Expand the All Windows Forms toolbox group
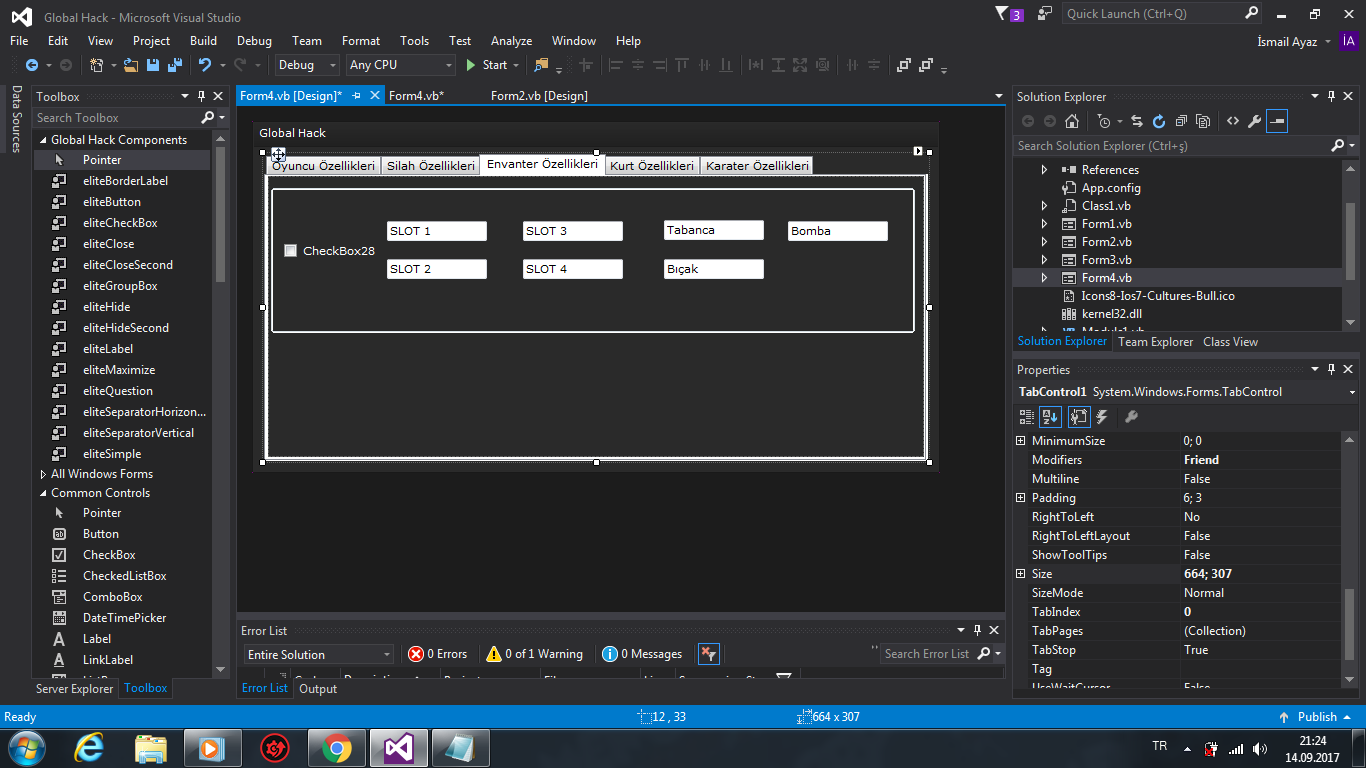Screen dimensions: 1366x768 pos(43,474)
